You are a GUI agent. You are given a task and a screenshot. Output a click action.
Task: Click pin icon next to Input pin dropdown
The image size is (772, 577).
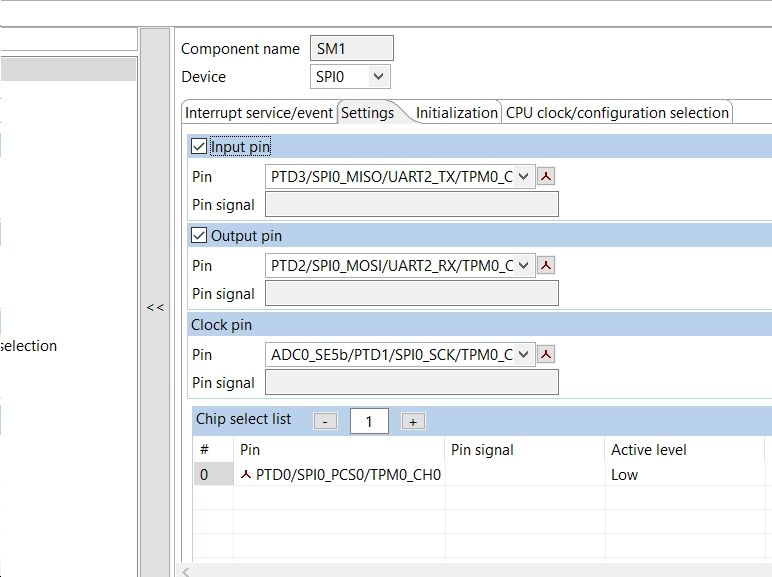[x=547, y=177]
